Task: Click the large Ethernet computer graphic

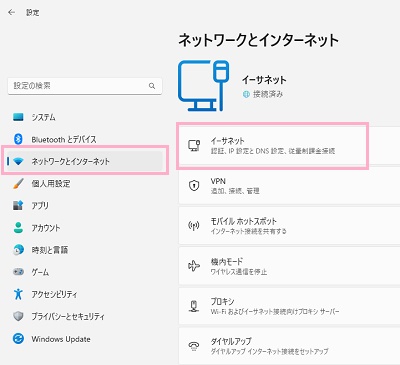Action: click(204, 85)
